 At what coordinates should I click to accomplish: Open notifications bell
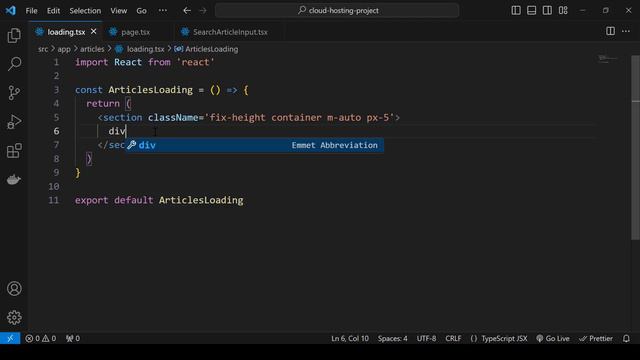[x=626, y=338]
